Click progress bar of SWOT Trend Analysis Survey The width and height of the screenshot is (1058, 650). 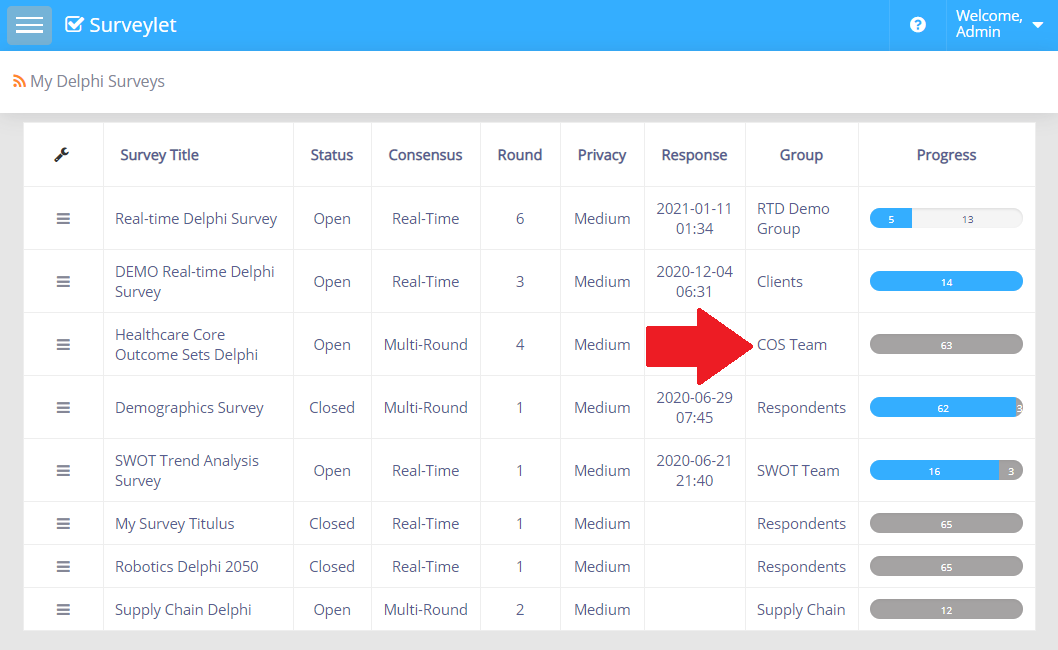(946, 471)
